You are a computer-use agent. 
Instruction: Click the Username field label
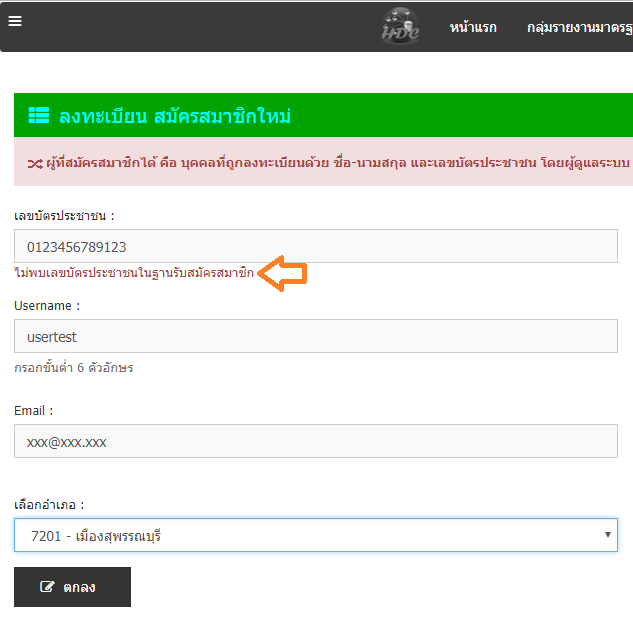pos(47,305)
